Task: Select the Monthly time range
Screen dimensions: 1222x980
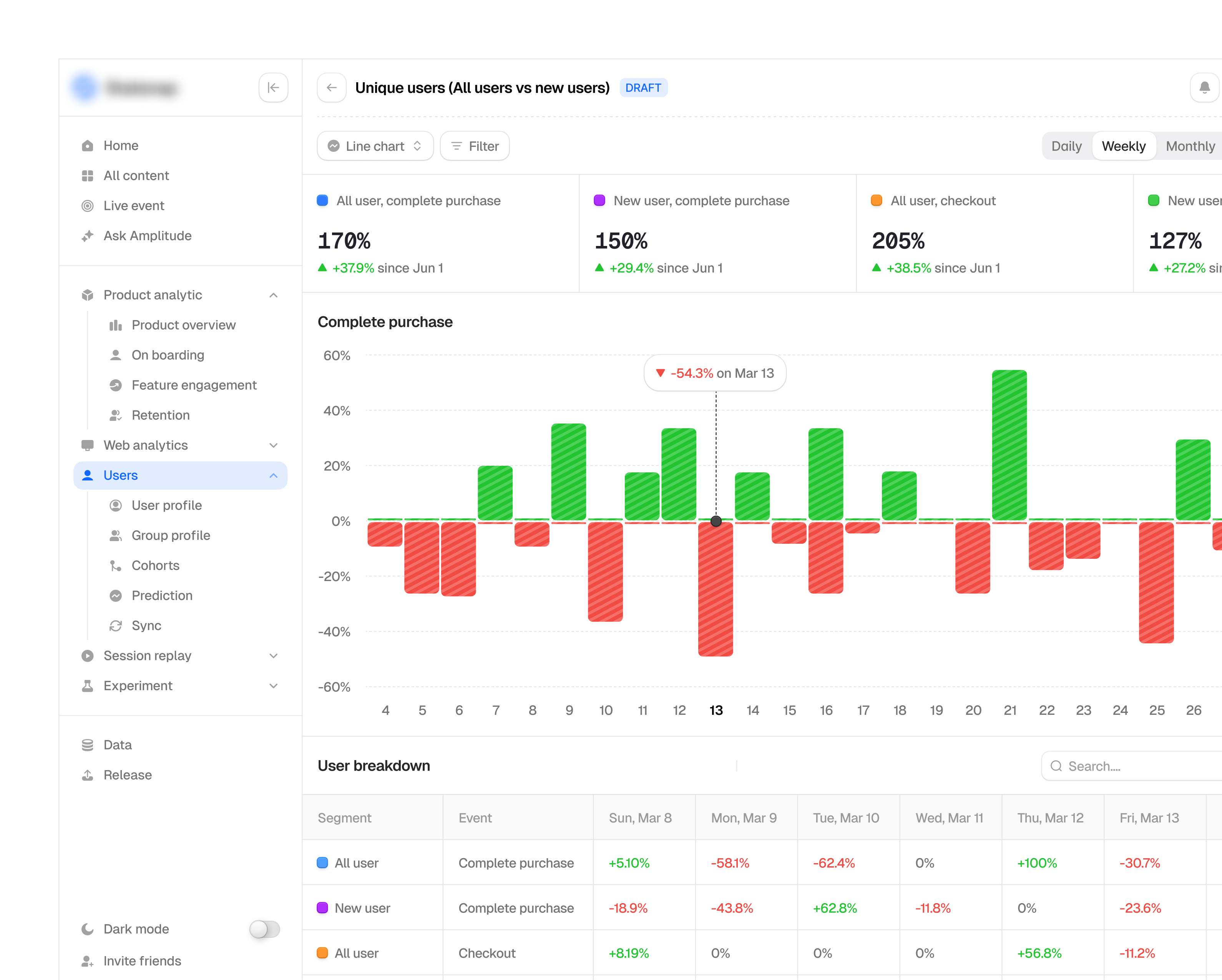Action: (1190, 146)
